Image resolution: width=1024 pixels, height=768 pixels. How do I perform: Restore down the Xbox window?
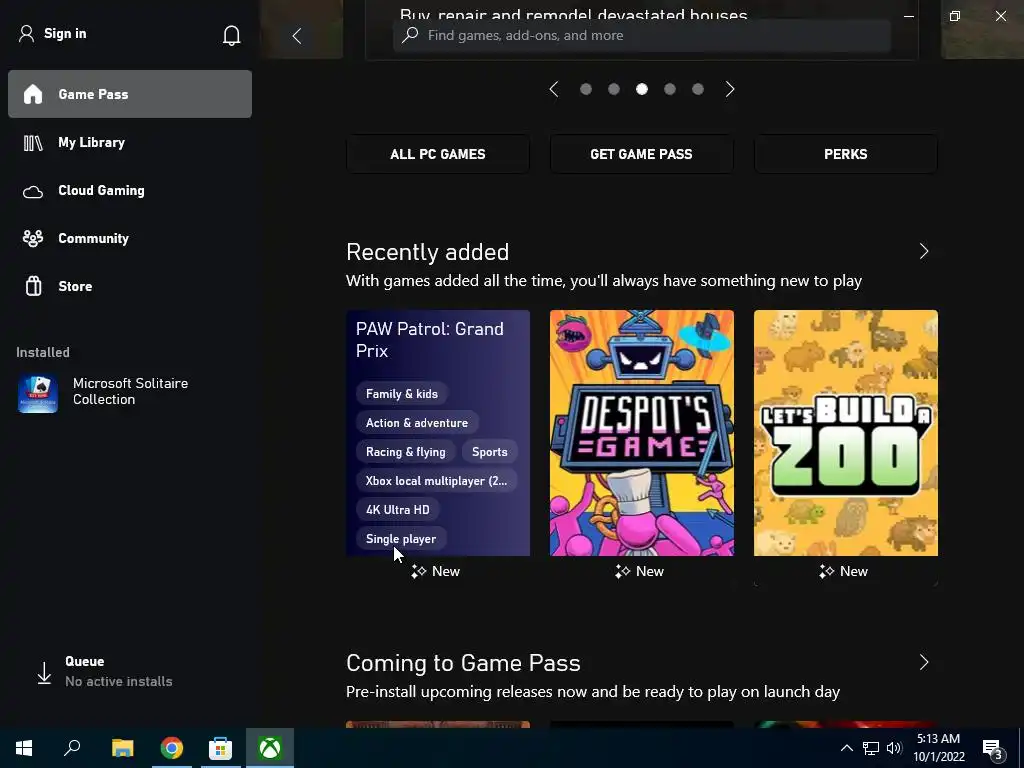(955, 16)
